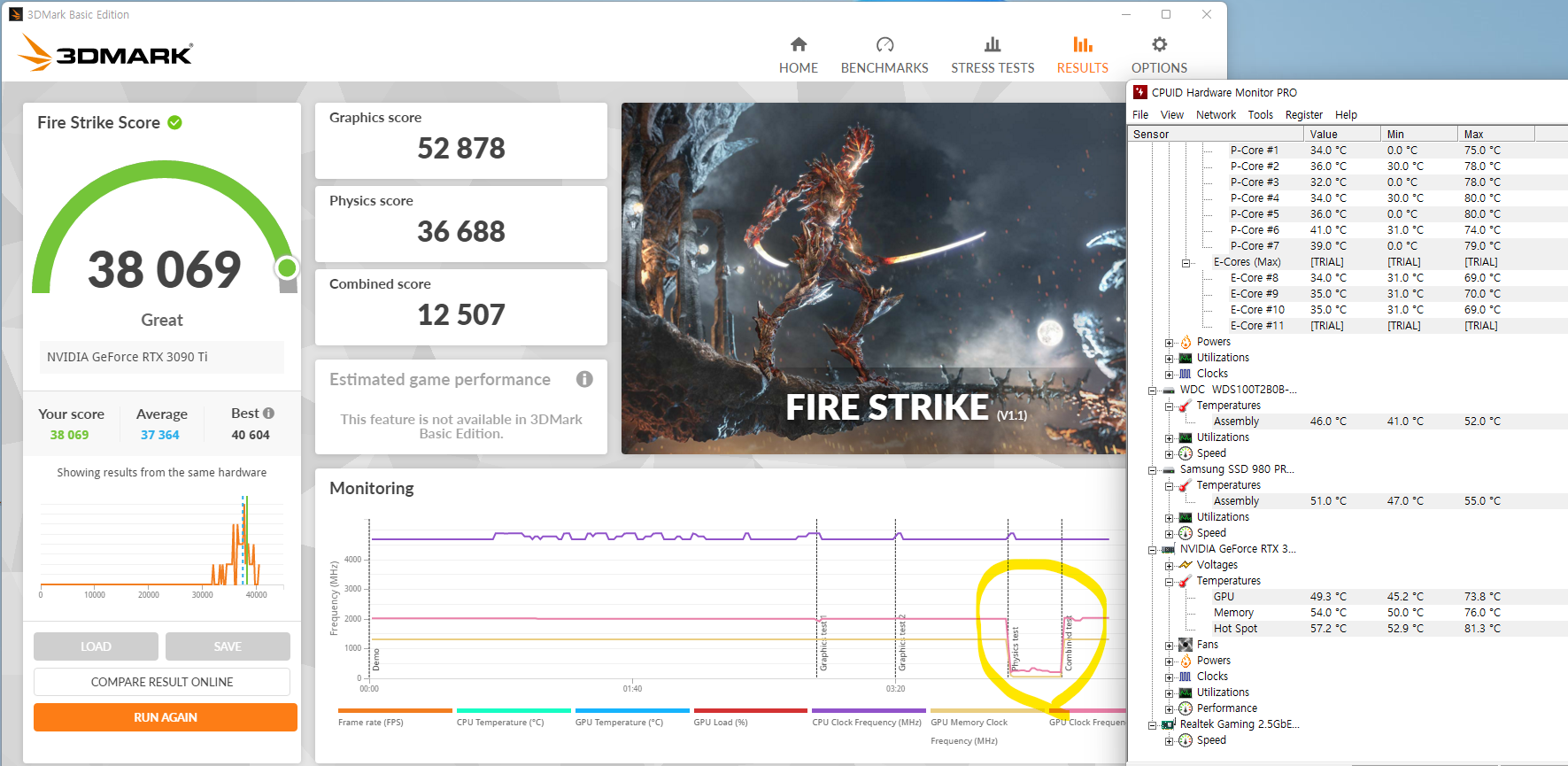Switch to BENCHMARKS tab
The width and height of the screenshot is (1568, 766).
tap(884, 55)
